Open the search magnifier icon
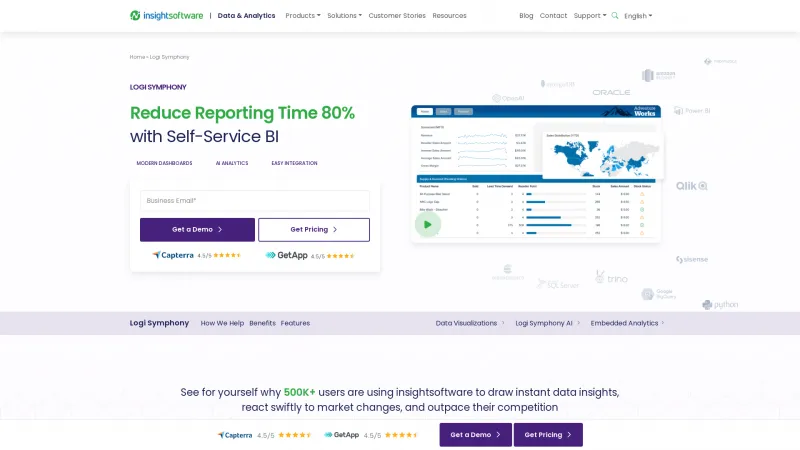The height and width of the screenshot is (450, 800). (x=615, y=15)
